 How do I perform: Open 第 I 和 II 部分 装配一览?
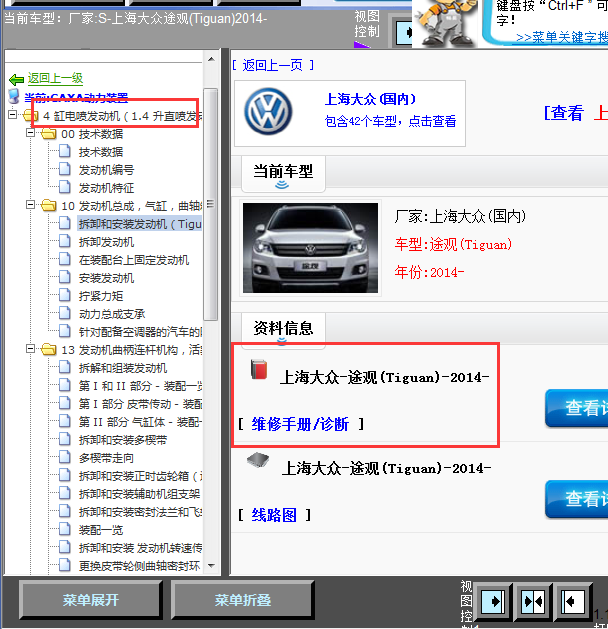pos(140,386)
